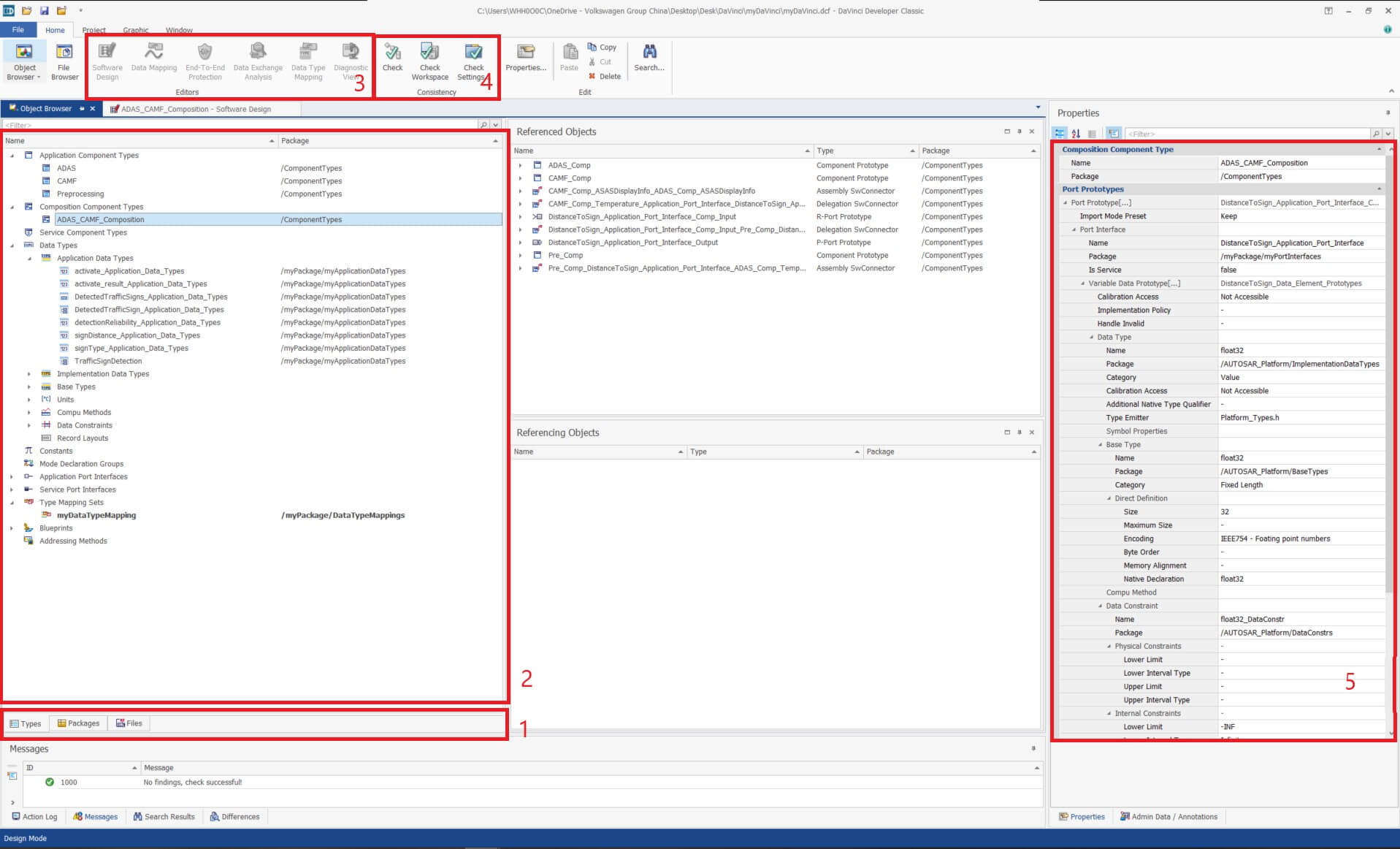The image size is (1400, 849).
Task: Click the Search binoculars icon
Action: click(649, 51)
